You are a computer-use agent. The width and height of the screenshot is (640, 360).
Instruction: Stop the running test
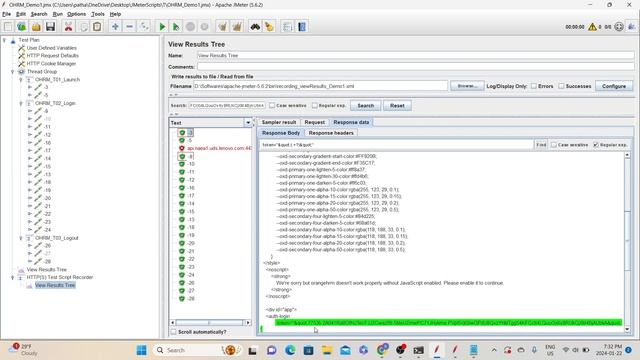pos(190,27)
